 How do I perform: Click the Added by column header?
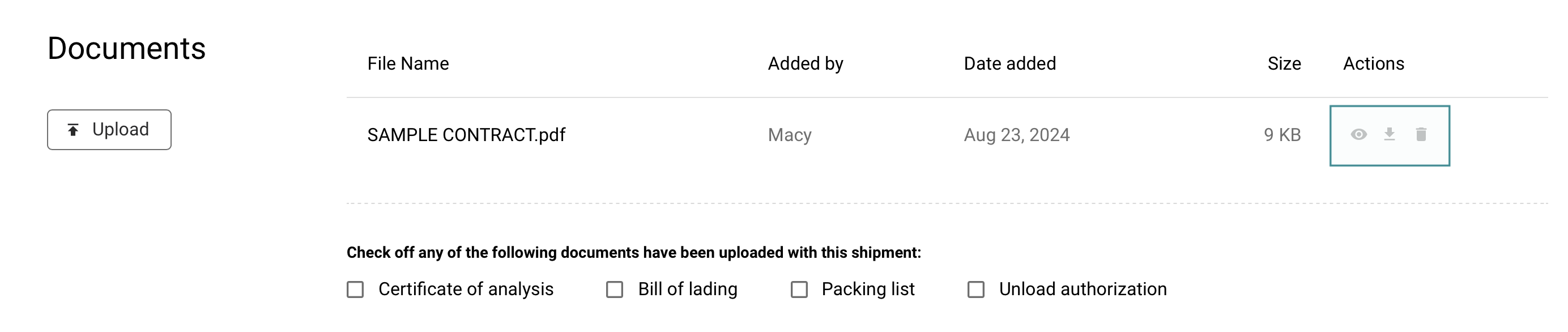point(806,63)
